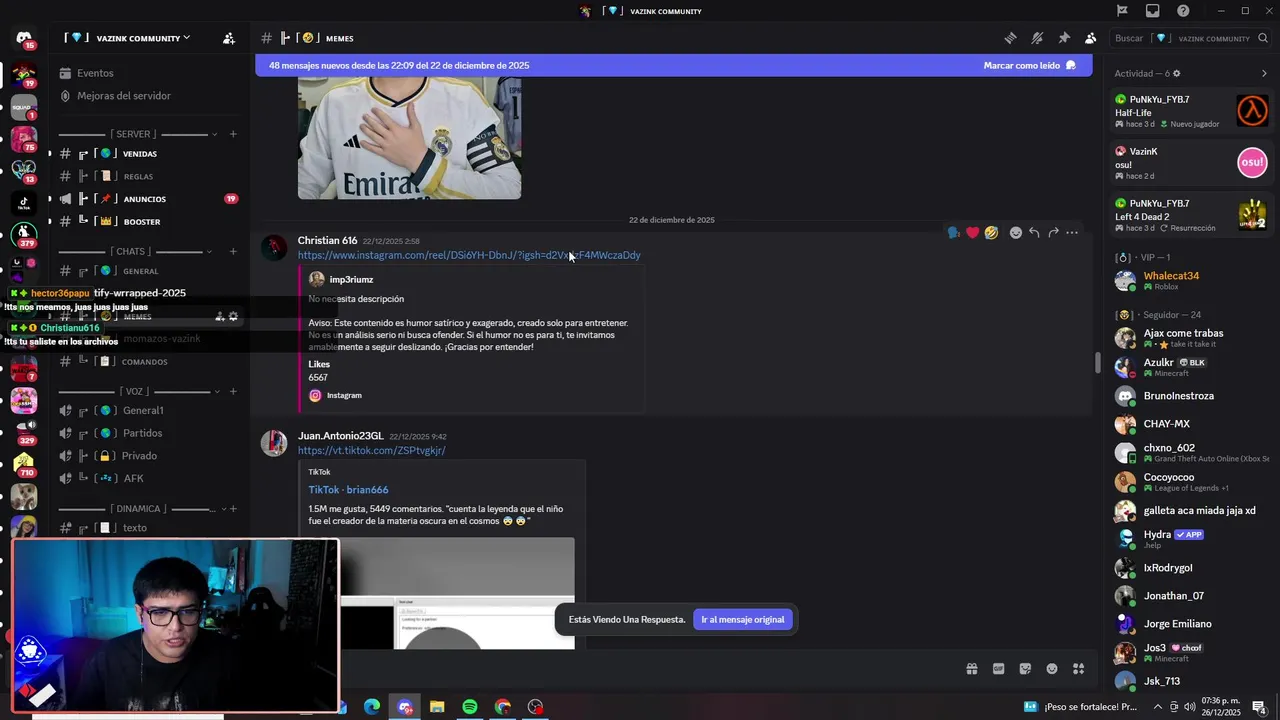The image size is (1280, 720).
Task: Join the Privado voice channel
Action: 149,456
